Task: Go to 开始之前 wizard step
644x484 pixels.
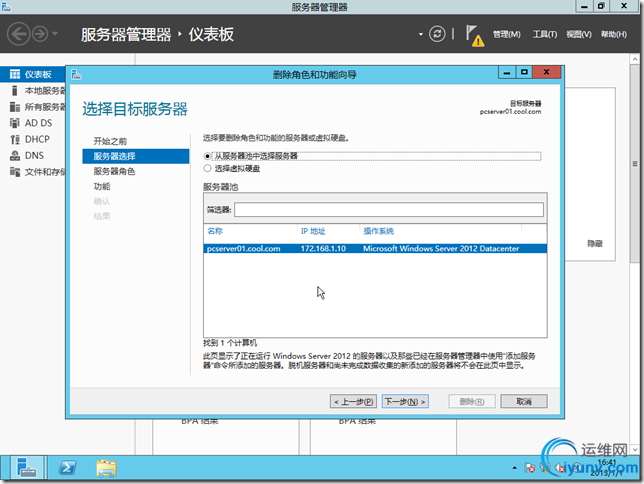Action: tap(110, 141)
